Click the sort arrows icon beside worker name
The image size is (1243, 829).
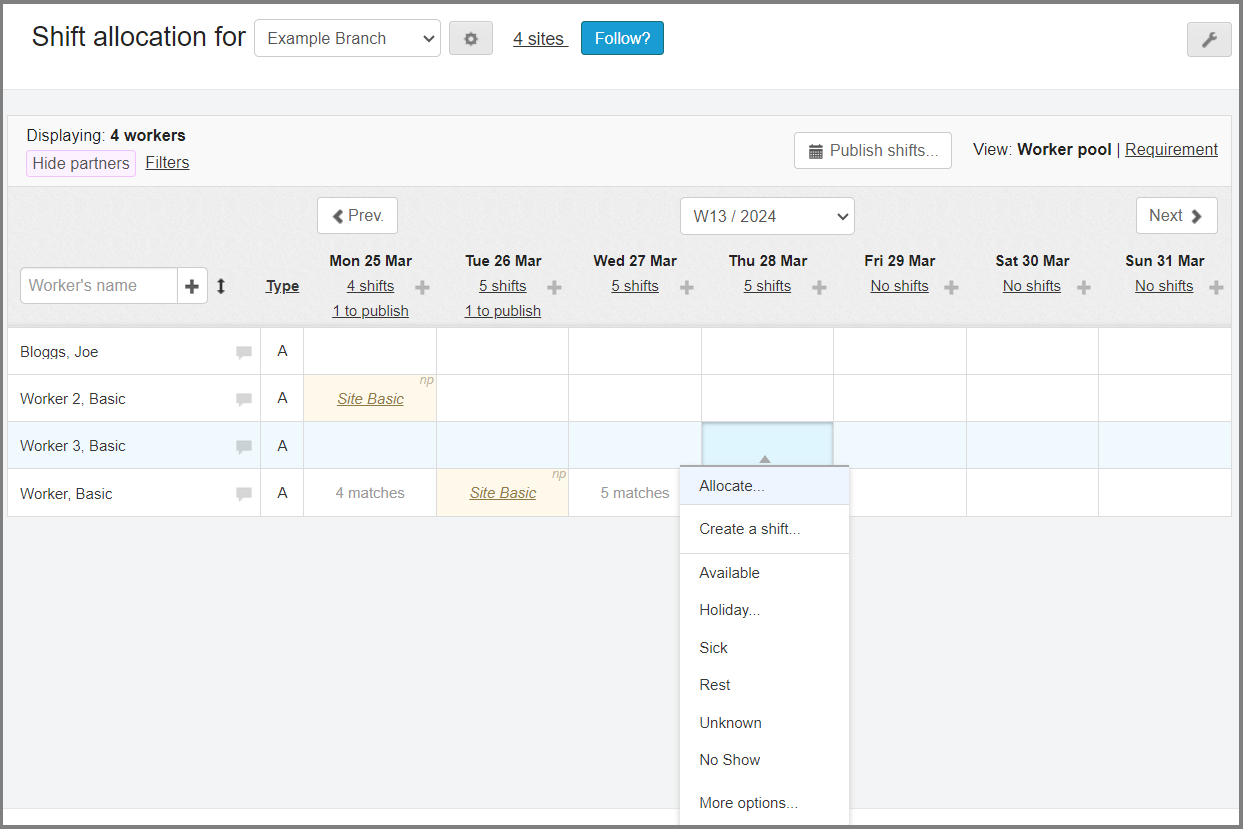click(221, 286)
